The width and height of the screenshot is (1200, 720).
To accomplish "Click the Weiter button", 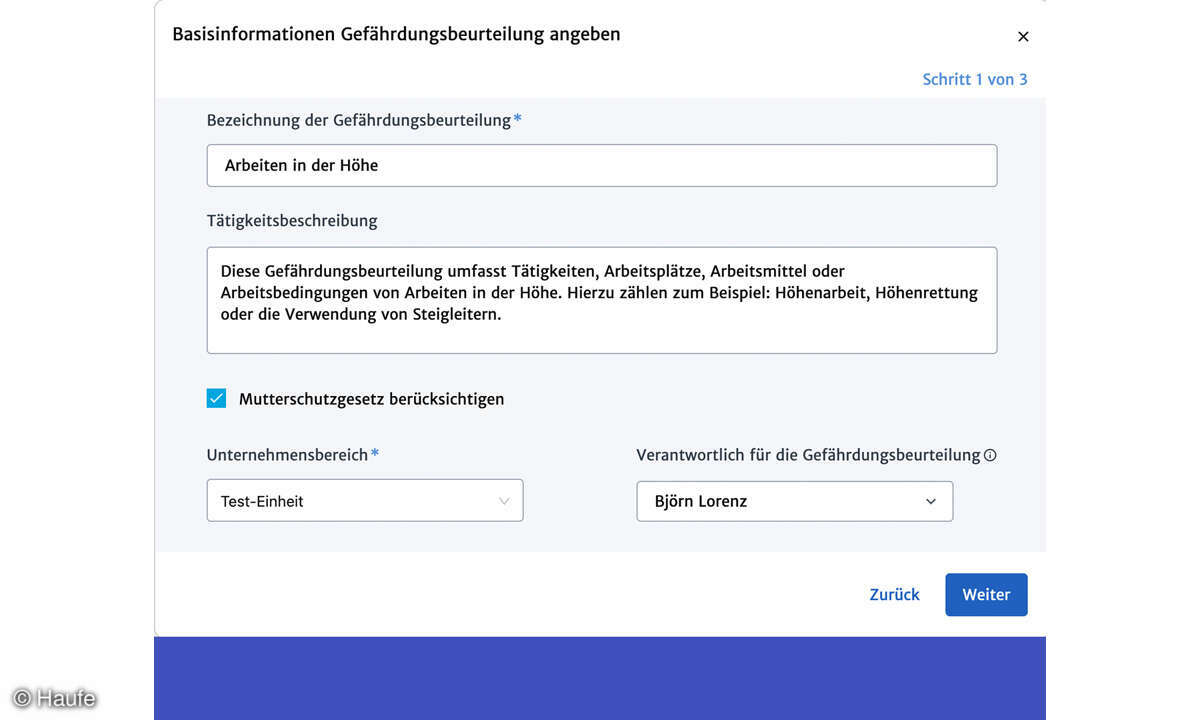I will tap(986, 594).
